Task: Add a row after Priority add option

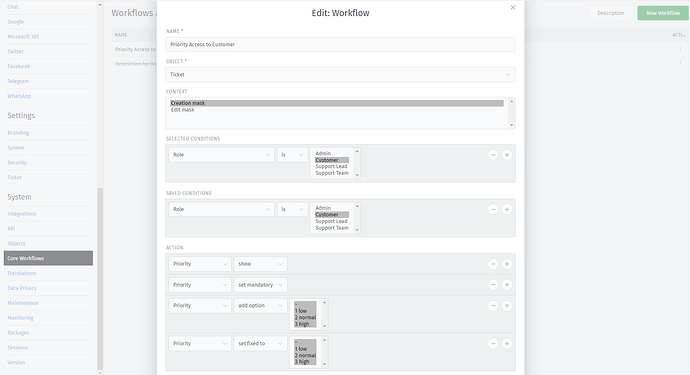Action: pos(507,305)
